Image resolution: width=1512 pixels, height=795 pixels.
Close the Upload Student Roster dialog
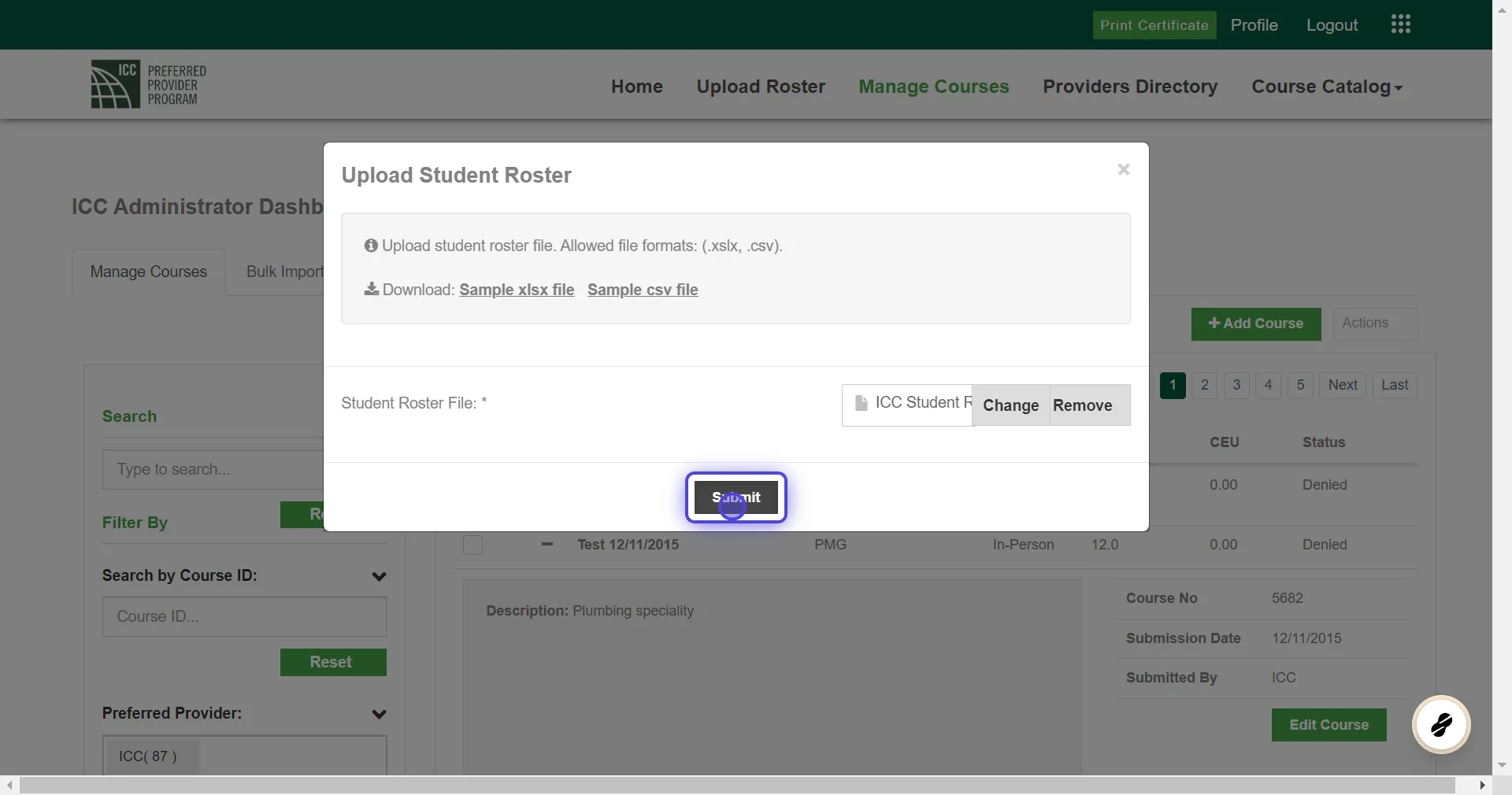[x=1124, y=169]
